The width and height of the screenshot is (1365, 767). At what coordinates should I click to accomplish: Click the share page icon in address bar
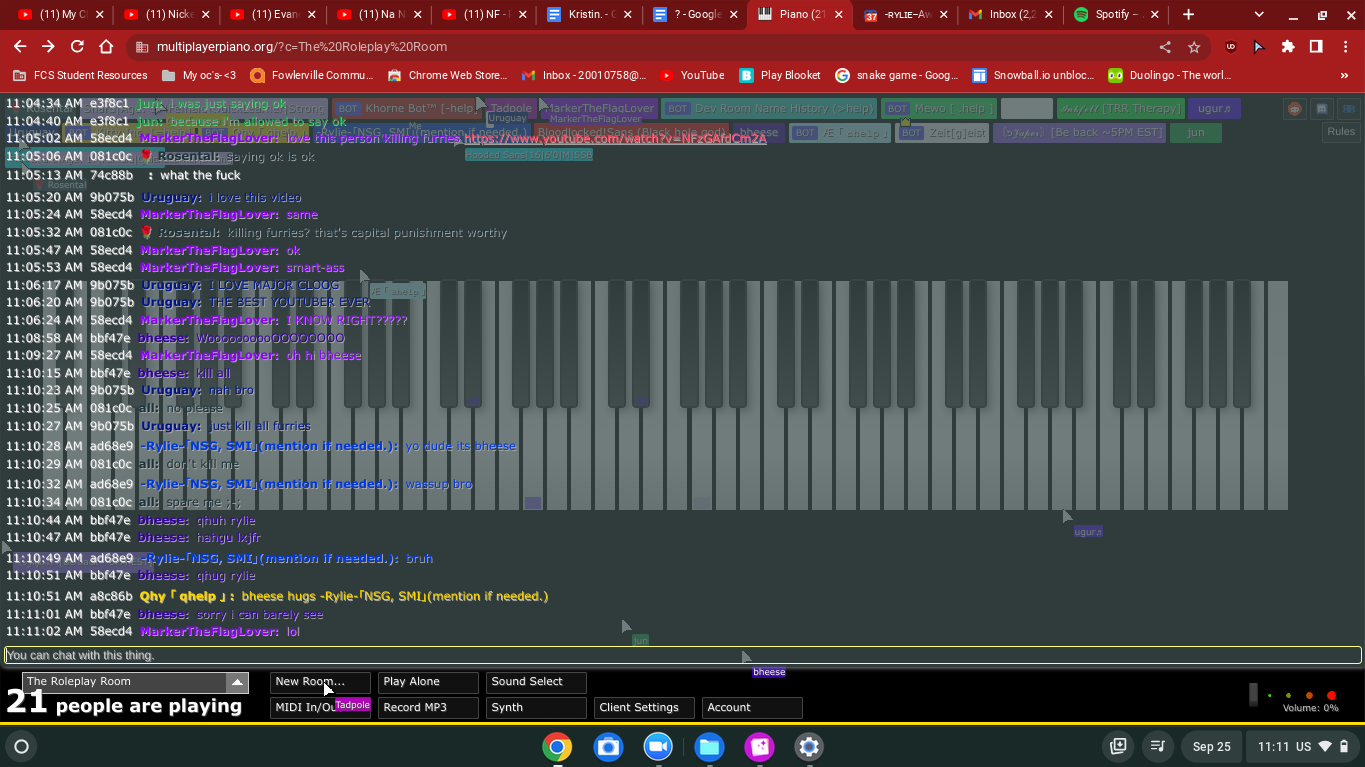tap(1165, 47)
